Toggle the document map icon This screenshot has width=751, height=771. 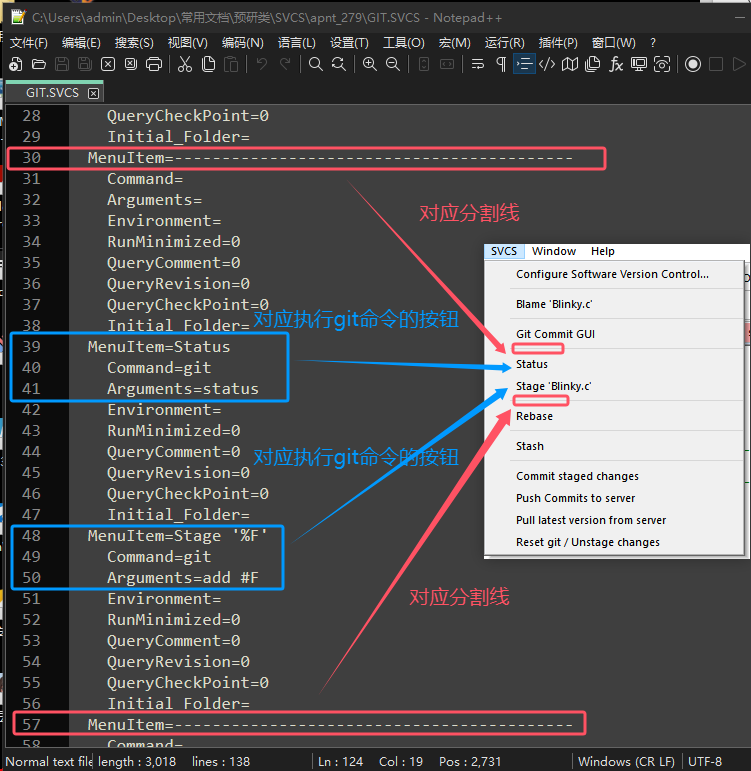coord(570,64)
